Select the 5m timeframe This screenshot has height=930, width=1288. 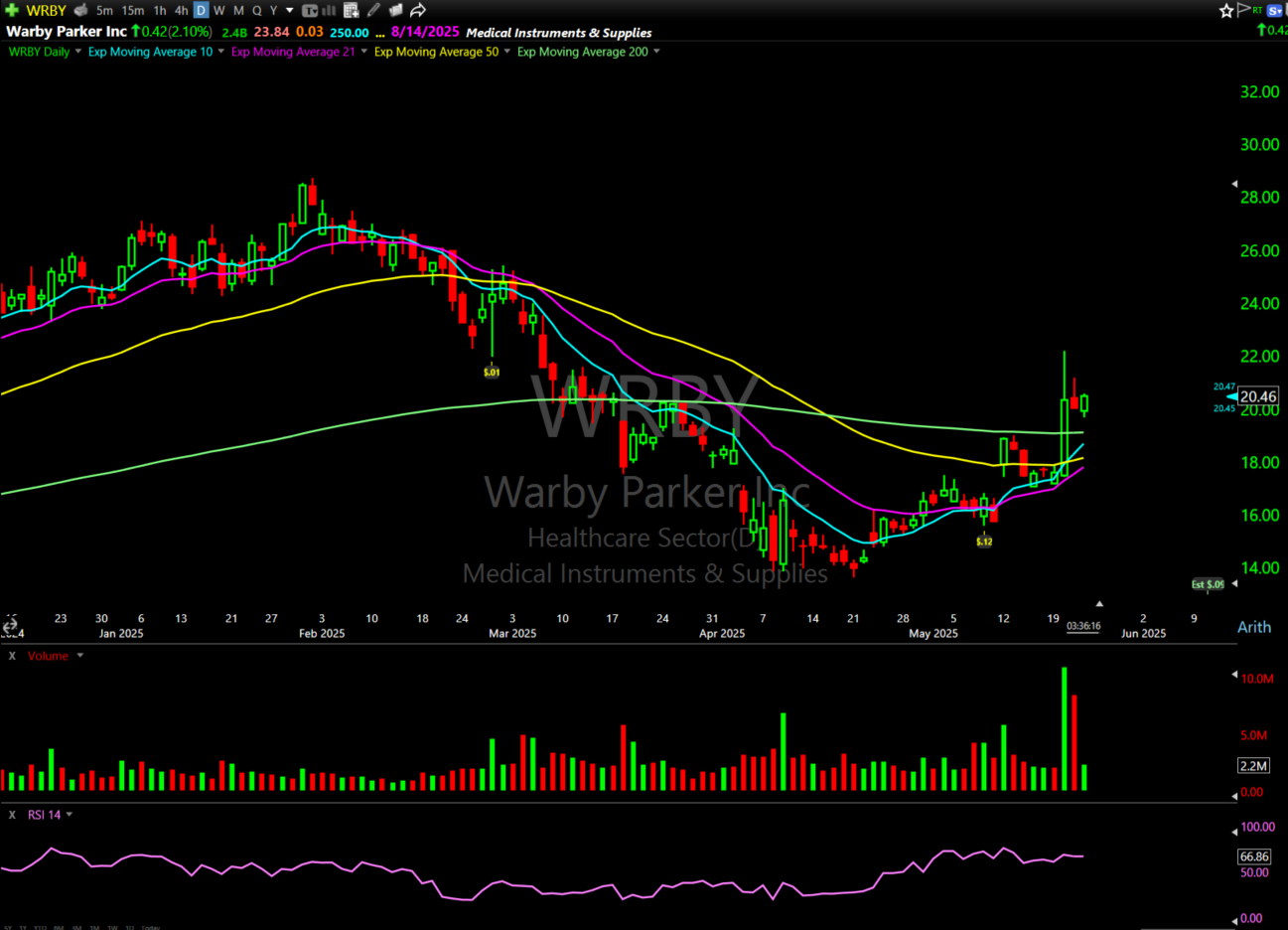click(104, 10)
